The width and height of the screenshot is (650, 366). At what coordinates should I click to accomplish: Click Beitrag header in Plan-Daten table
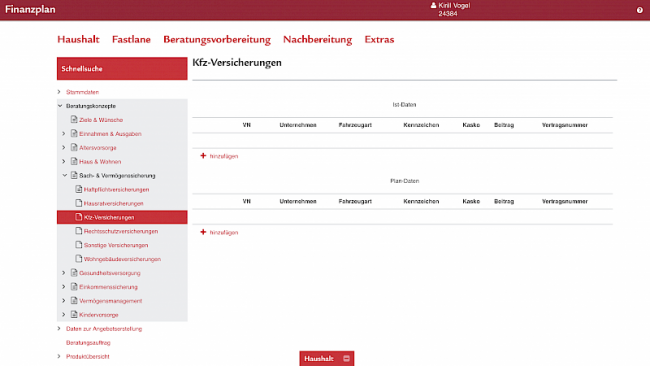click(504, 201)
